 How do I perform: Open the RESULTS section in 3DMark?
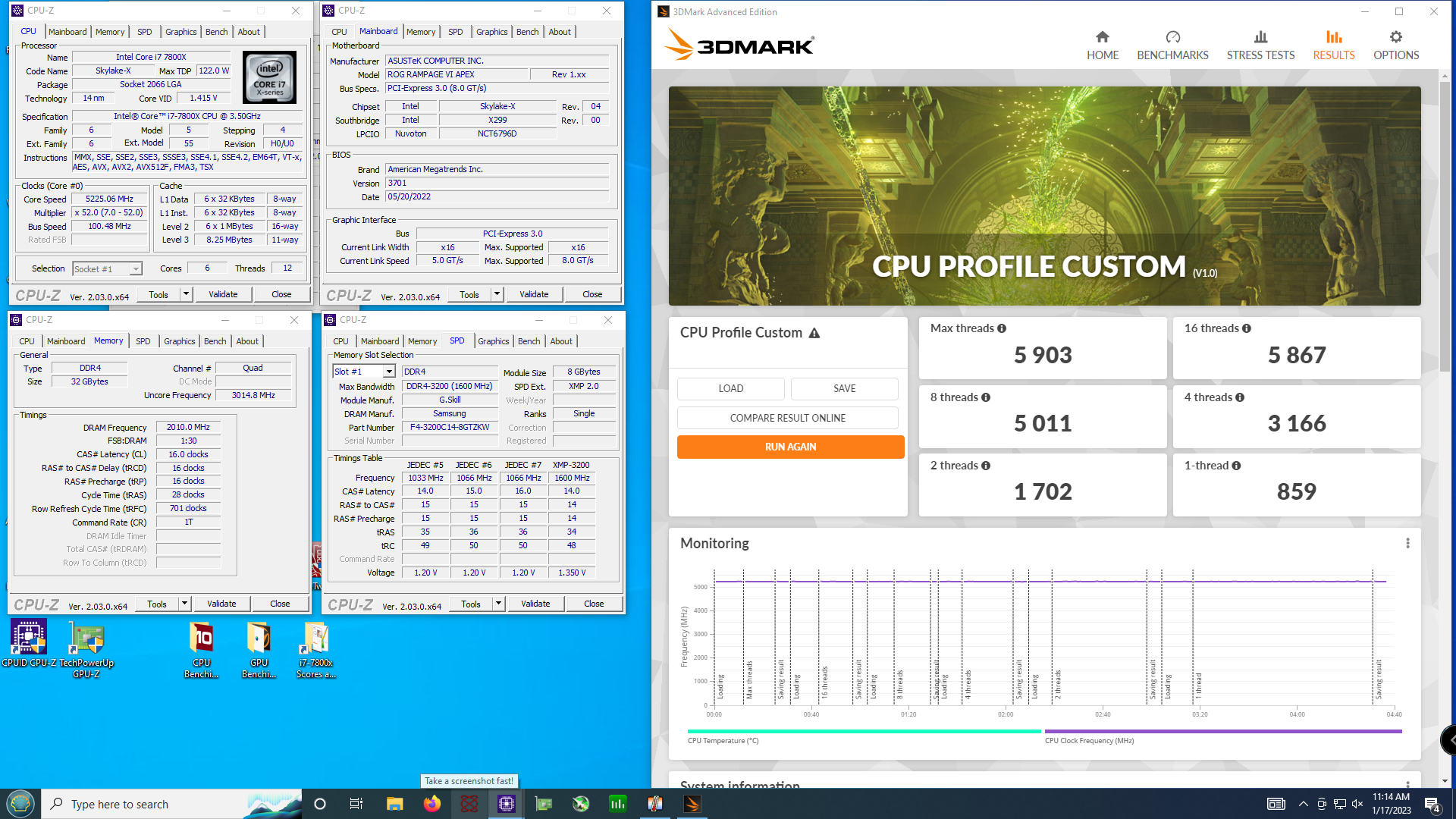1333,45
